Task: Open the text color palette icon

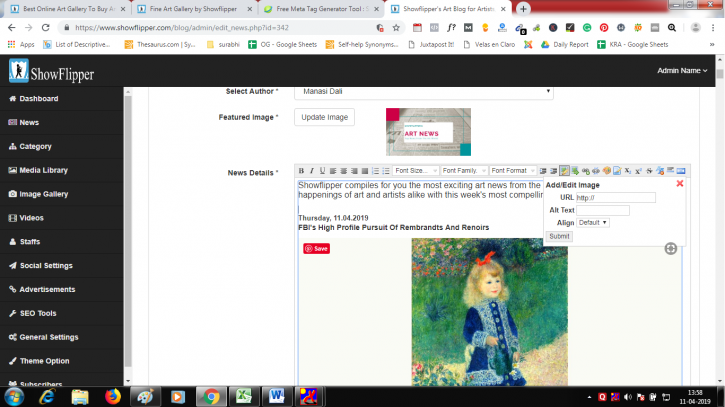Action: pos(607,171)
